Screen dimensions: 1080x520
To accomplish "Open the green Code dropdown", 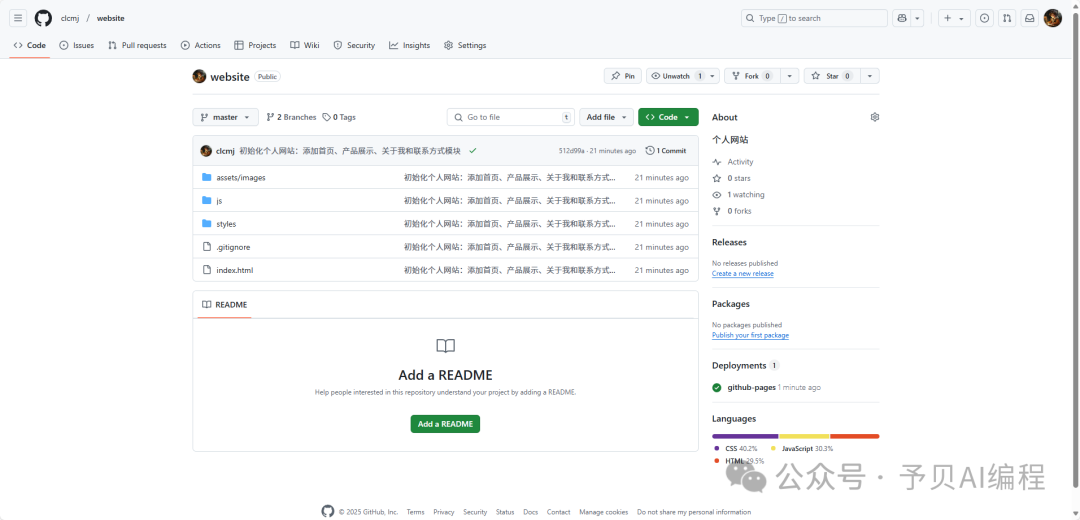I will (668, 117).
